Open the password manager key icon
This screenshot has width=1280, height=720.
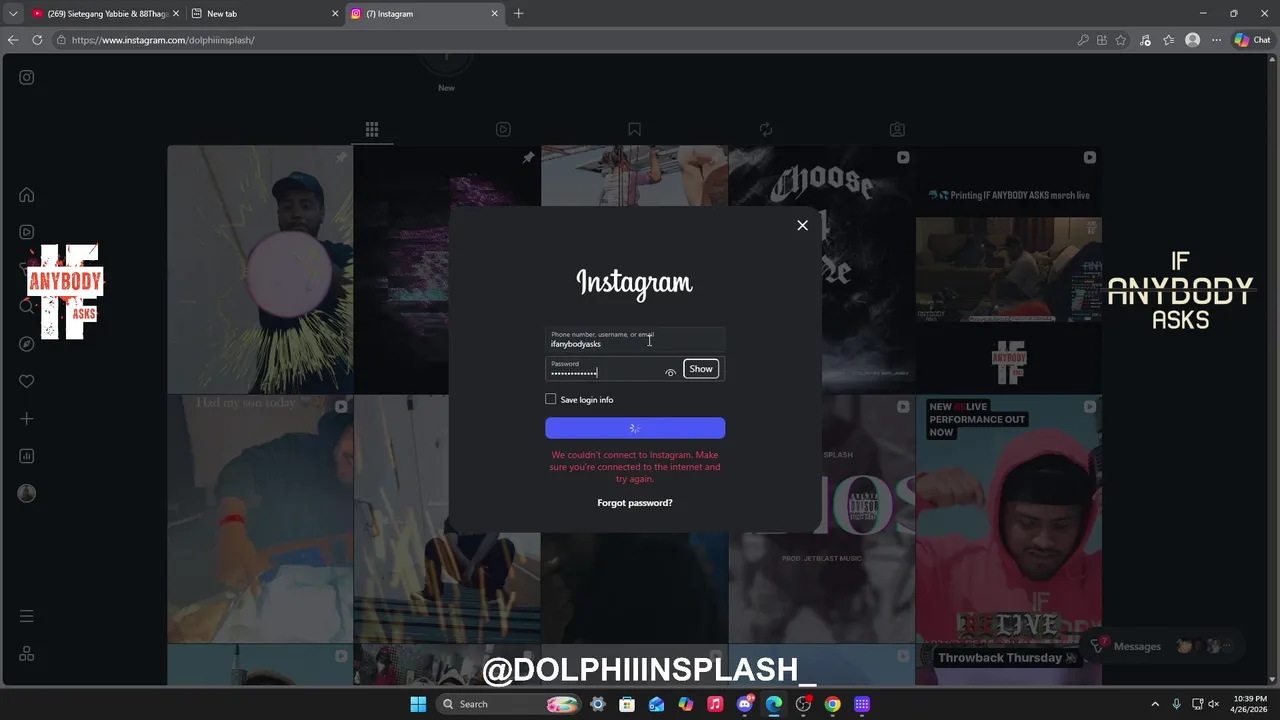coord(1083,40)
